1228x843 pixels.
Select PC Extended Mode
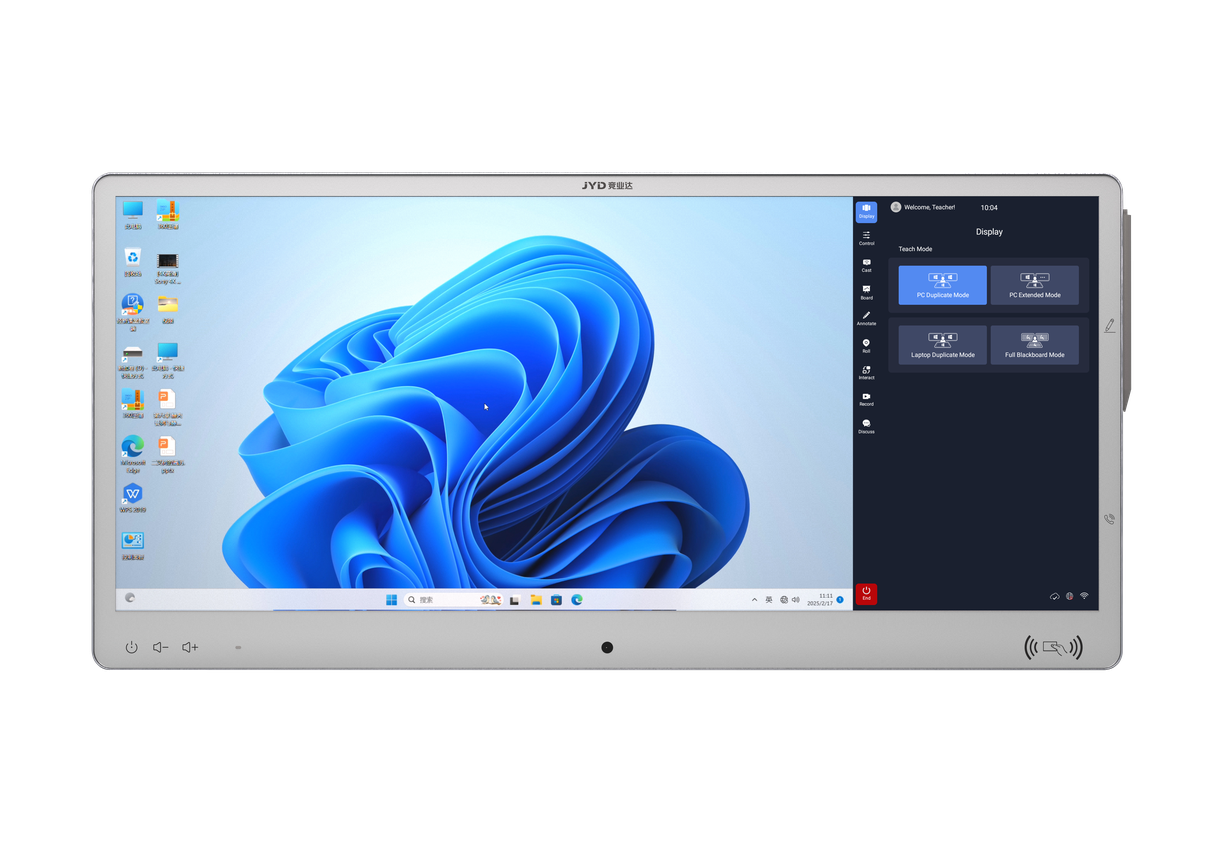pyautogui.click(x=1034, y=285)
